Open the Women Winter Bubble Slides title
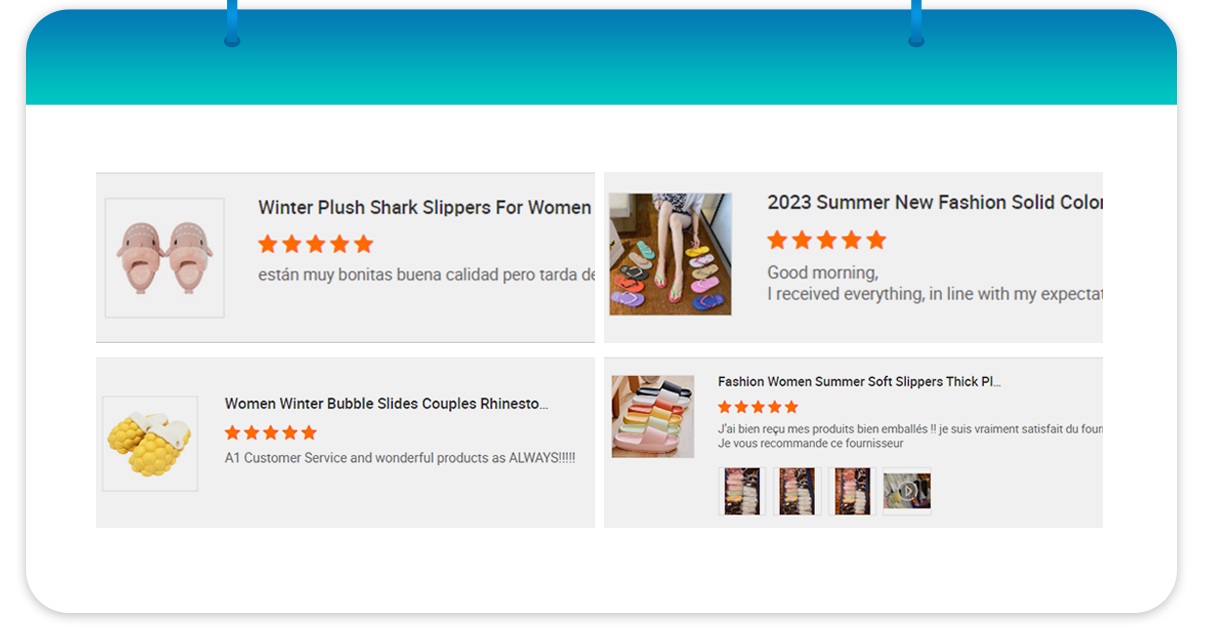This screenshot has width=1205, height=628. [387, 404]
